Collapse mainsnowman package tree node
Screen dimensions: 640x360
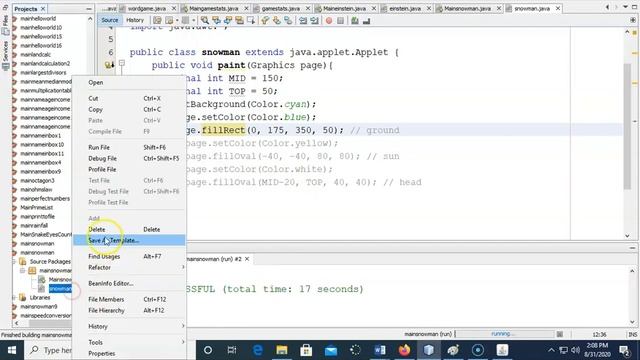pos(23,271)
